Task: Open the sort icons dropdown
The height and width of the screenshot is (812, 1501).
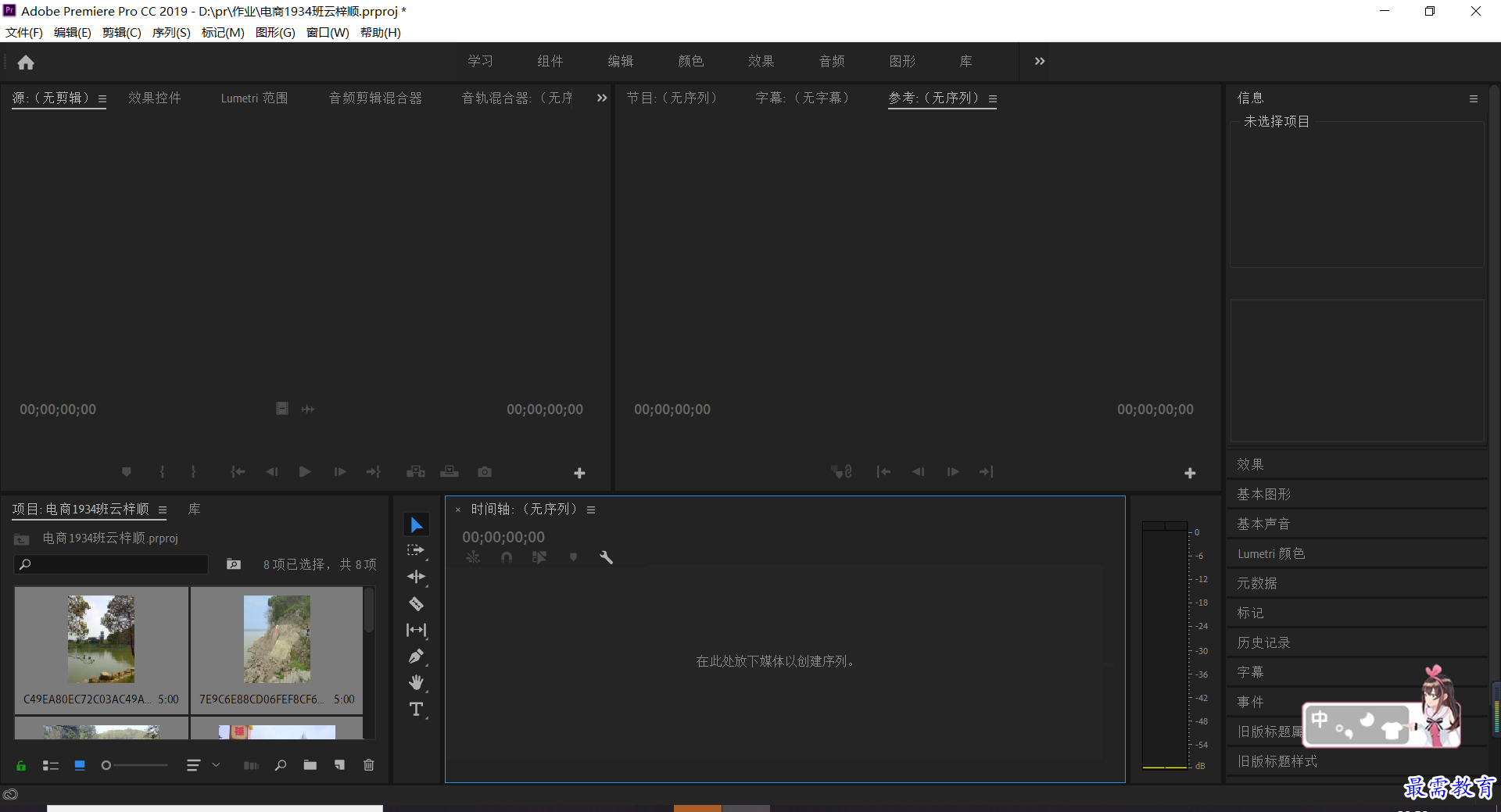Action: click(203, 766)
